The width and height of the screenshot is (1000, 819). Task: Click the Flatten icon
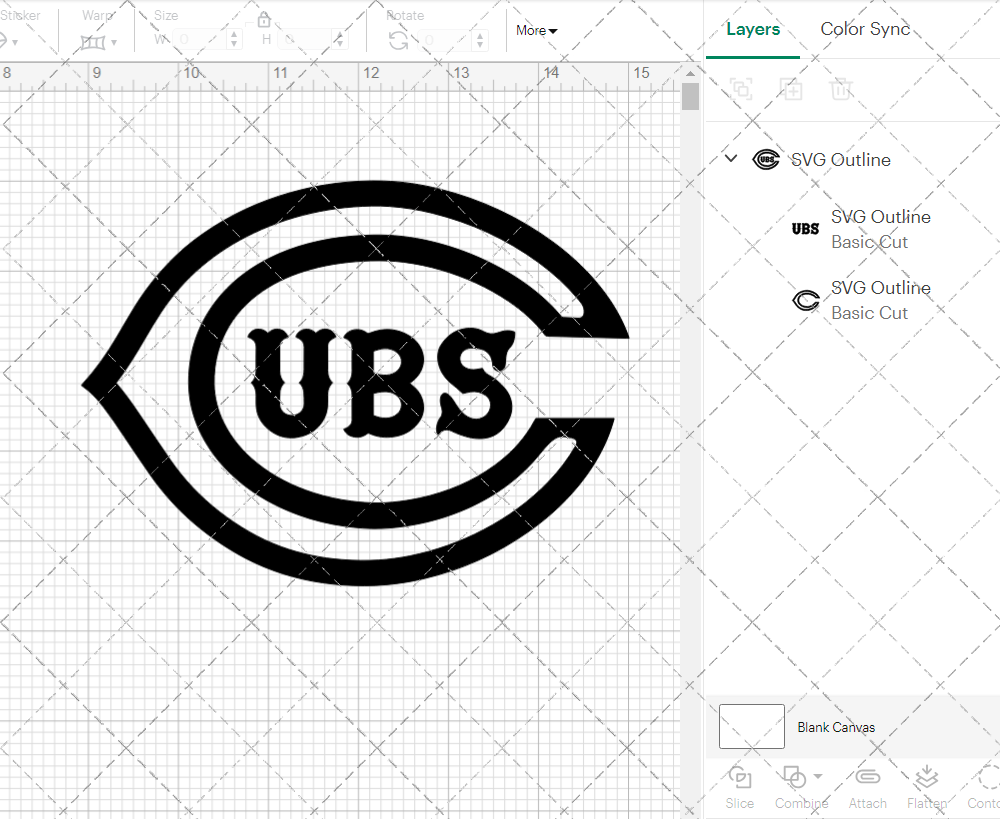[926, 777]
